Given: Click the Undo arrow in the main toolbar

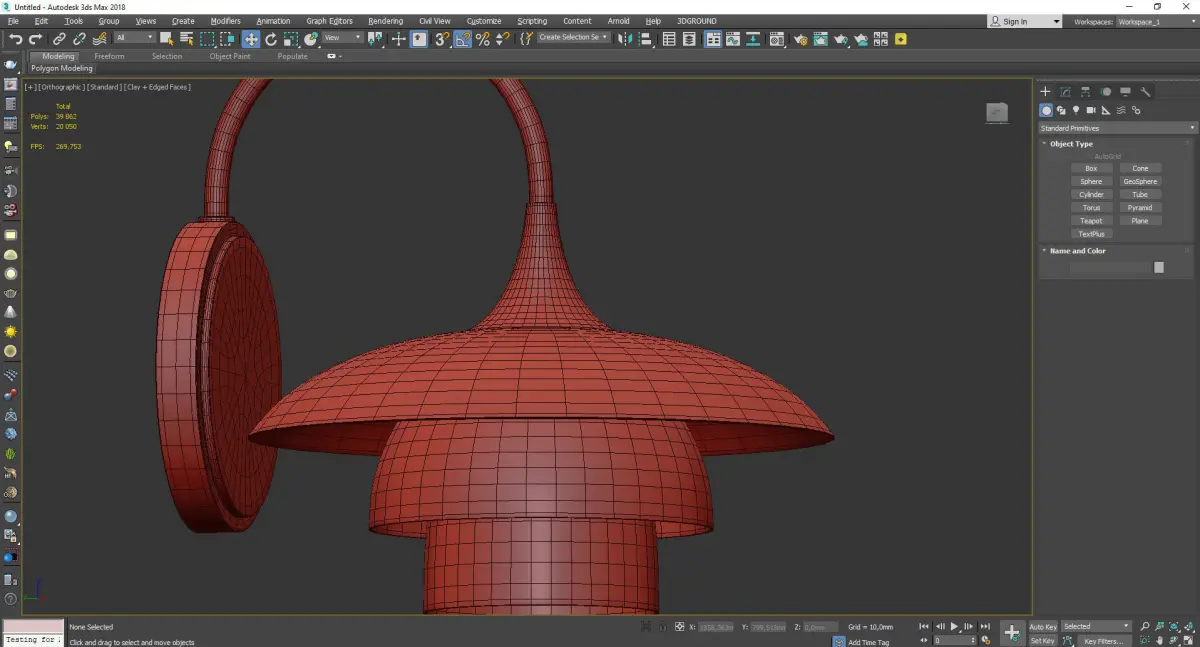Looking at the screenshot, I should pyautogui.click(x=14, y=39).
